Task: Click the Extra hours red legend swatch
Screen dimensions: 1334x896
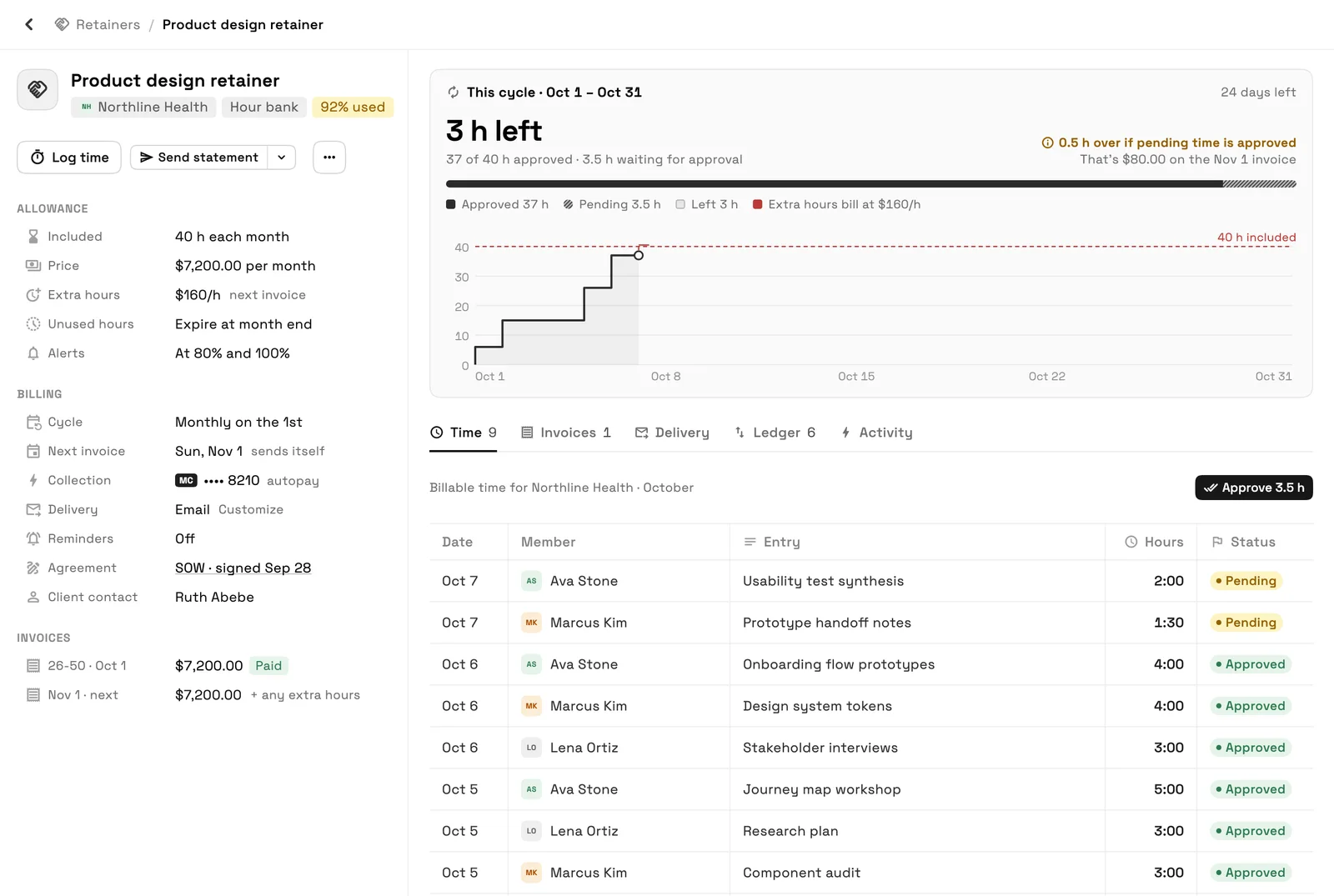Action: click(x=758, y=204)
